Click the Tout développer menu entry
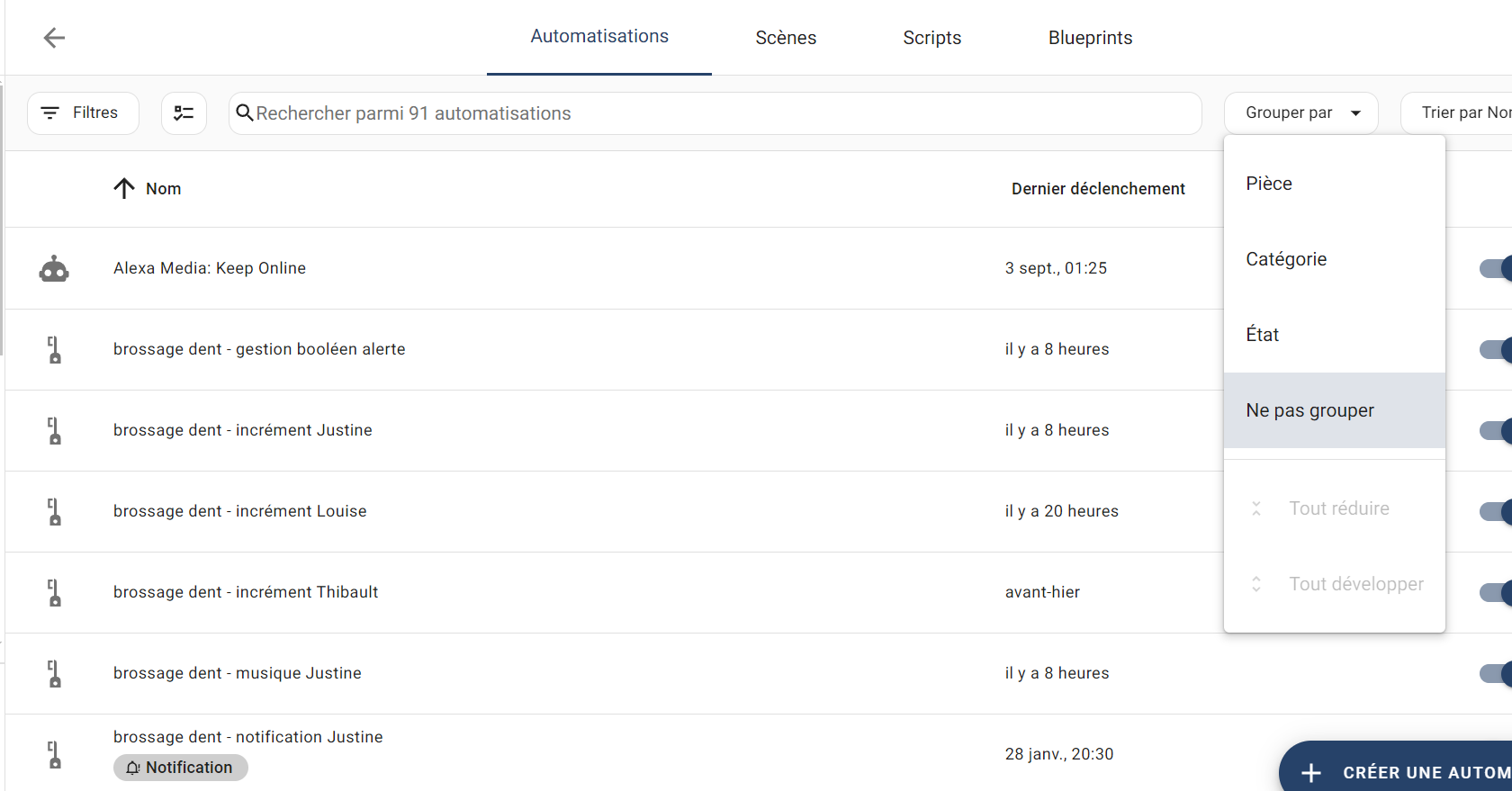The height and width of the screenshot is (791, 1512). click(1335, 584)
